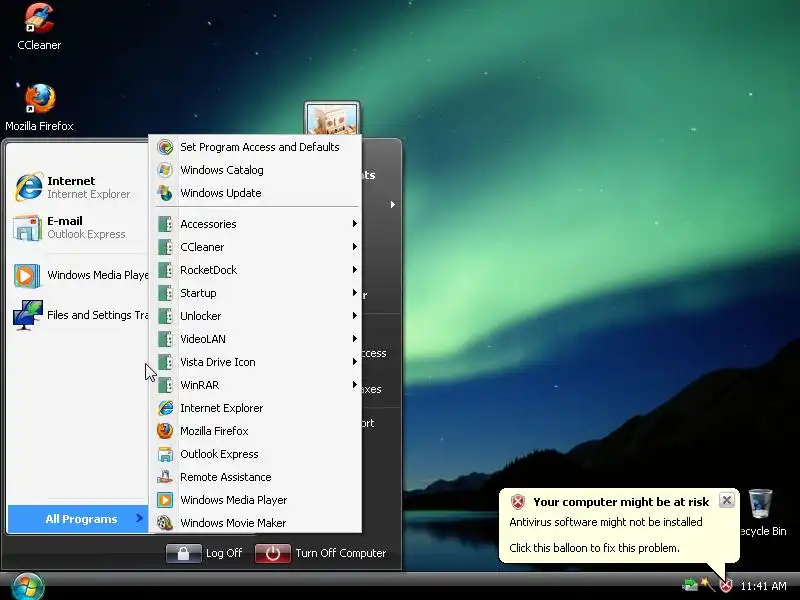Click the RocketDock folder icon
800x600 pixels.
tap(165, 270)
